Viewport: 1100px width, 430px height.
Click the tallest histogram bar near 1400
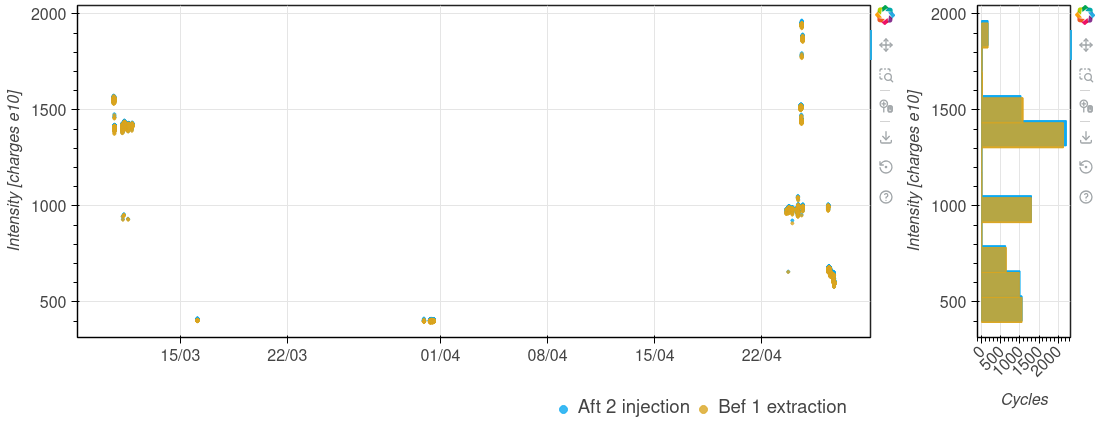tap(1023, 134)
